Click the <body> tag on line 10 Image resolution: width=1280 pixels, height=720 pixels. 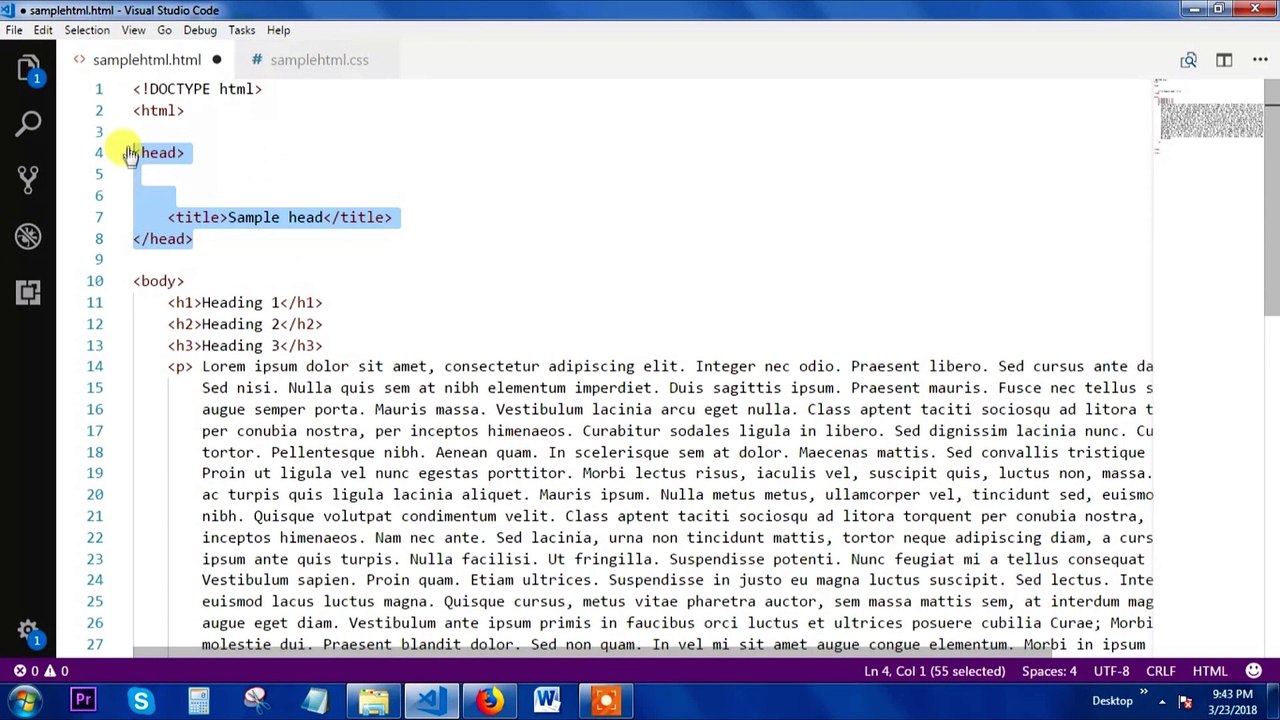tap(158, 281)
